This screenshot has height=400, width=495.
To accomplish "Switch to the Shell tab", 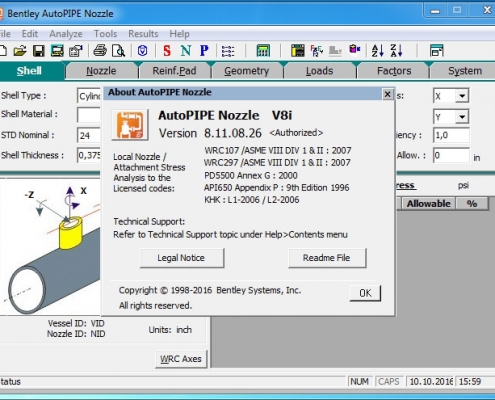I will (x=29, y=71).
